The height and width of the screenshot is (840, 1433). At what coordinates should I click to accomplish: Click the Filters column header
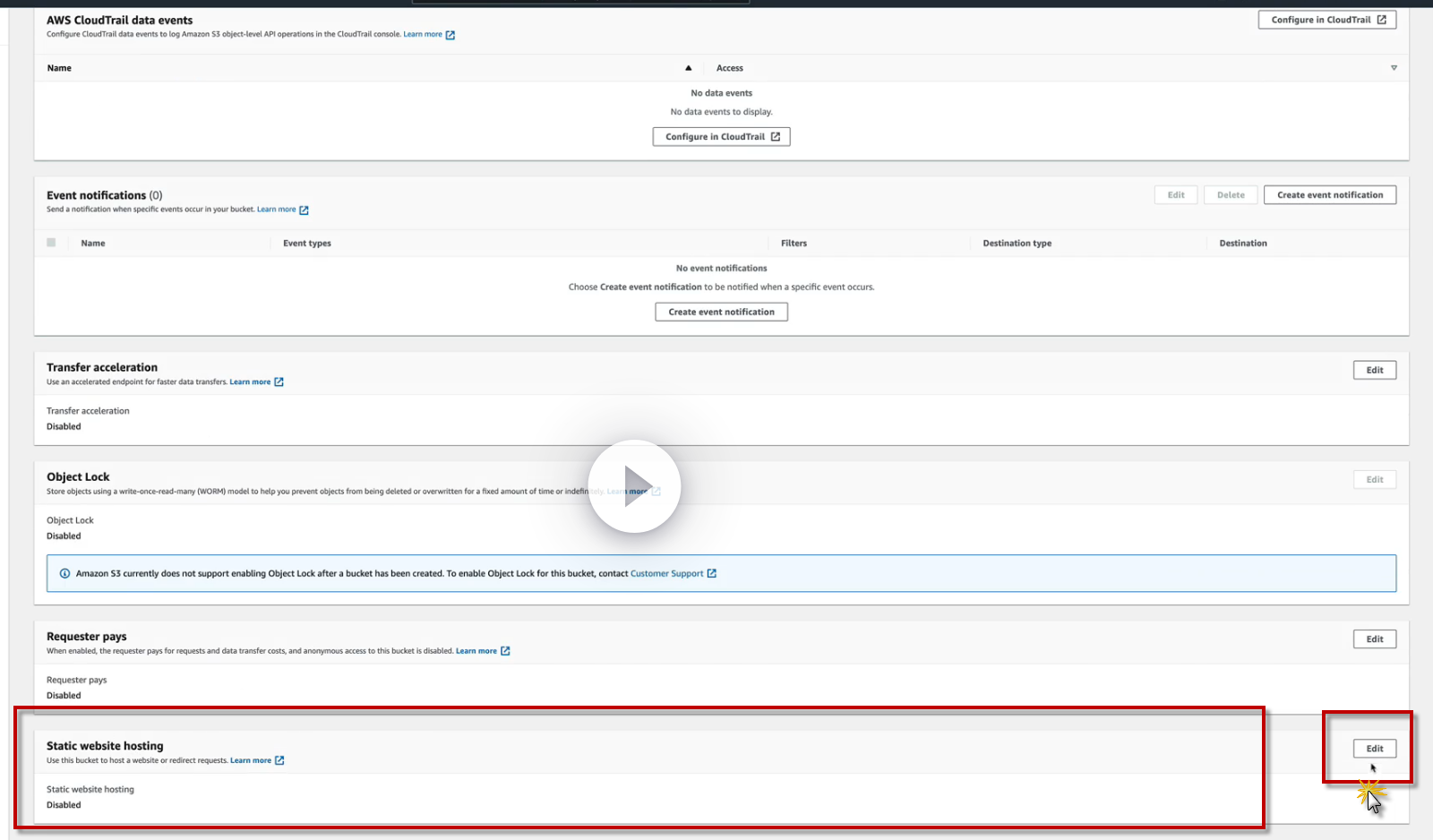(x=794, y=244)
